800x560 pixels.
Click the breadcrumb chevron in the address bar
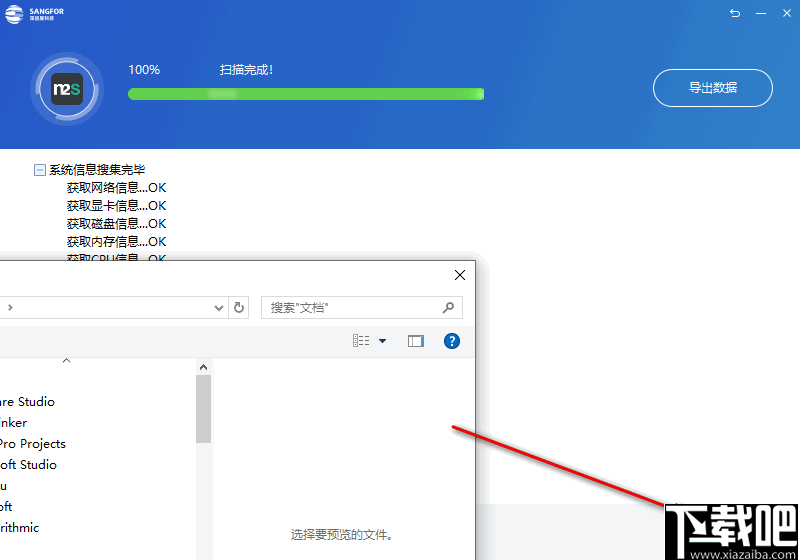pyautogui.click(x=10, y=308)
